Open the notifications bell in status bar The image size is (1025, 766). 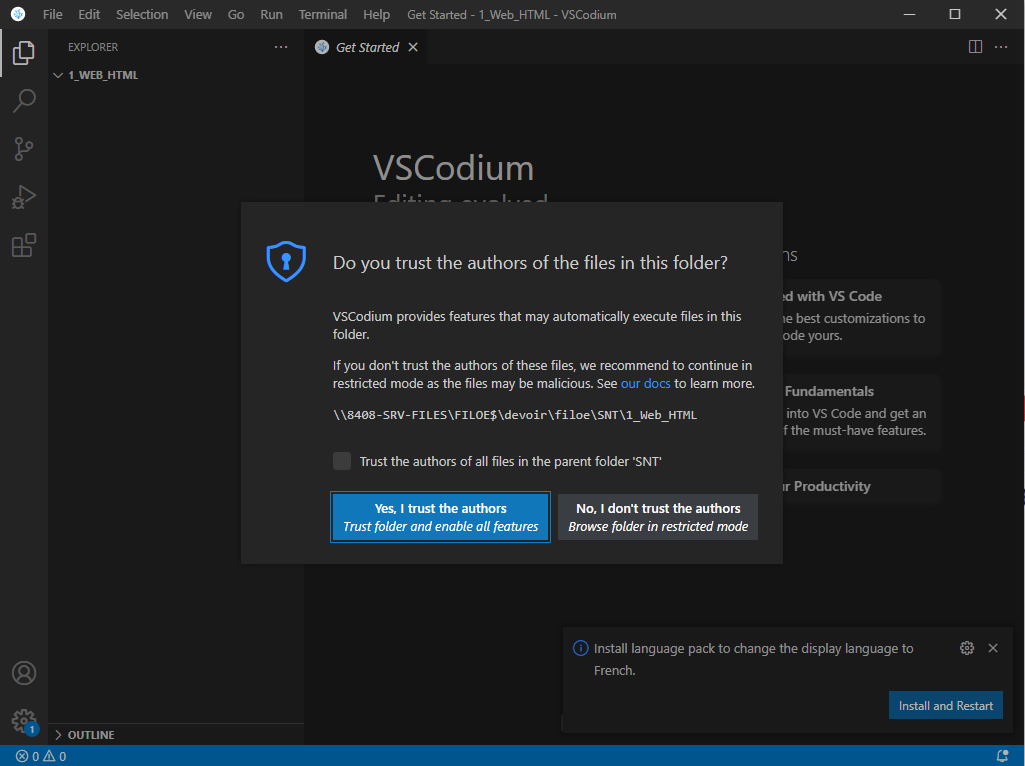pyautogui.click(x=1002, y=756)
